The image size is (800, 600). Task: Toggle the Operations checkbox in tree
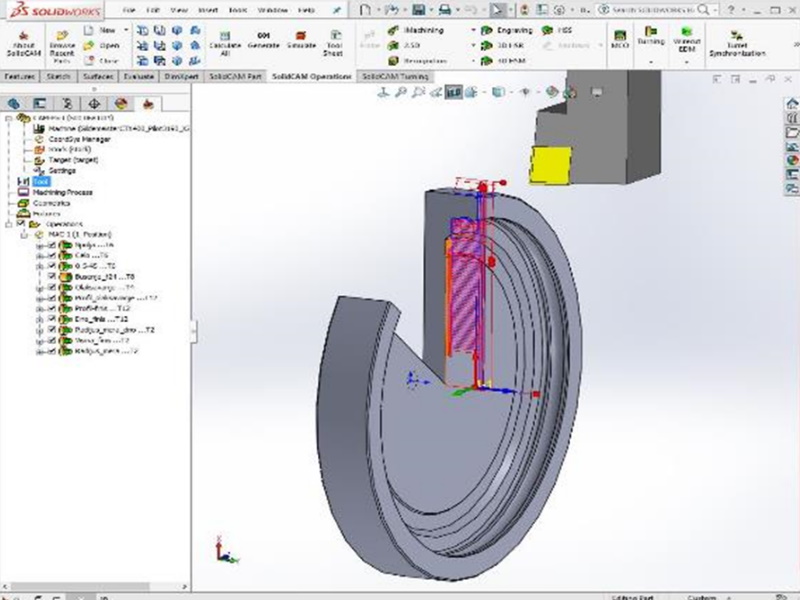coord(23,224)
